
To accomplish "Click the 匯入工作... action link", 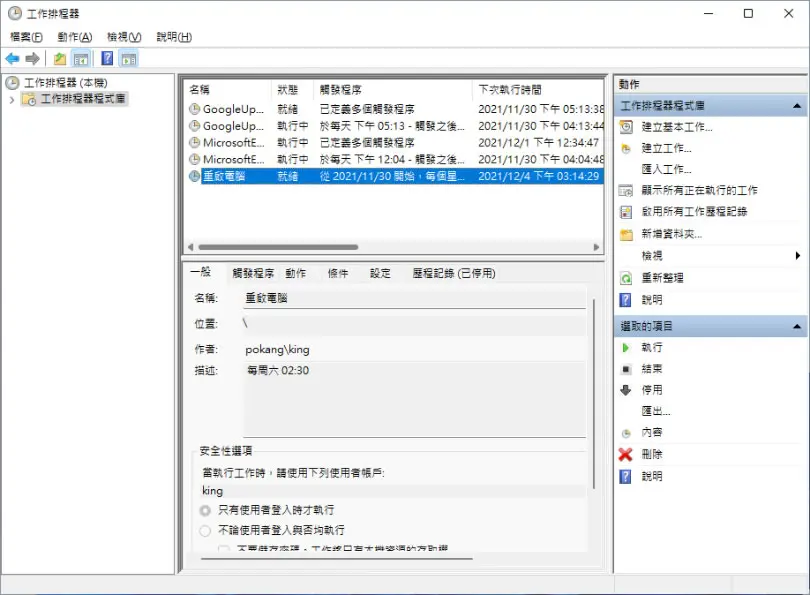I will point(666,169).
